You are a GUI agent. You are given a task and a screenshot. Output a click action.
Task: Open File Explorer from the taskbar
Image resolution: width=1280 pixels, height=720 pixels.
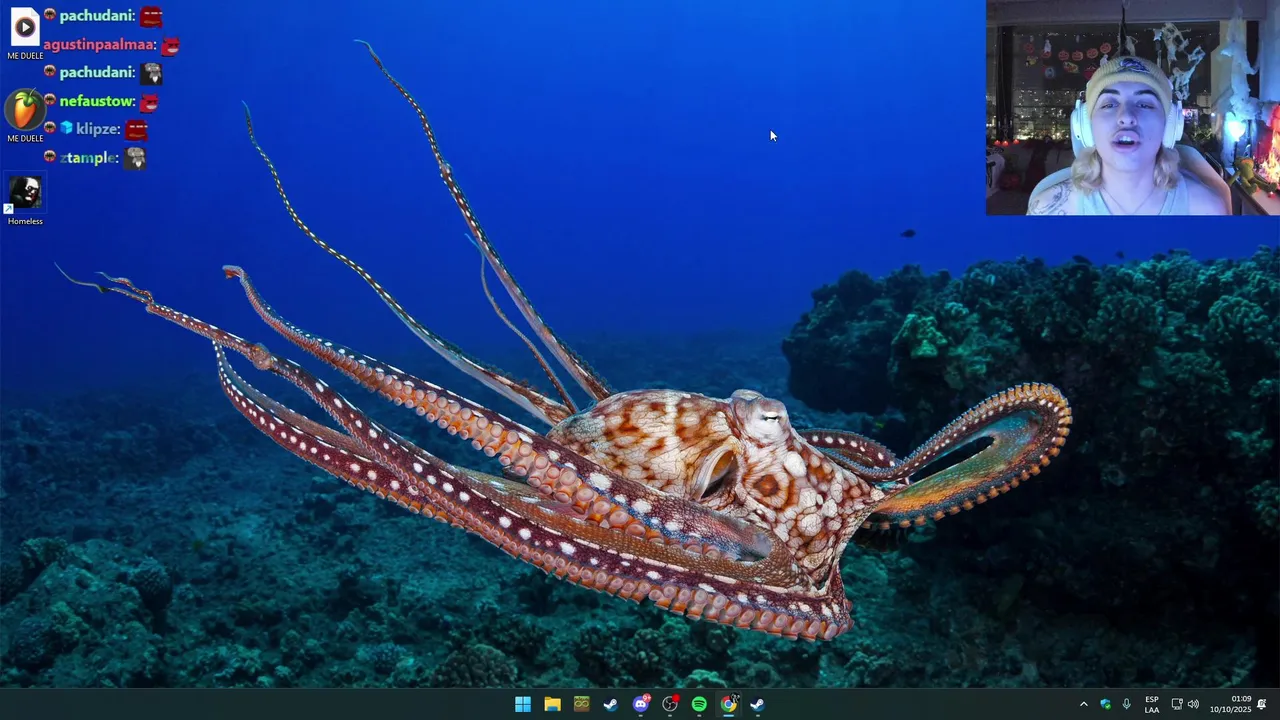pyautogui.click(x=552, y=704)
